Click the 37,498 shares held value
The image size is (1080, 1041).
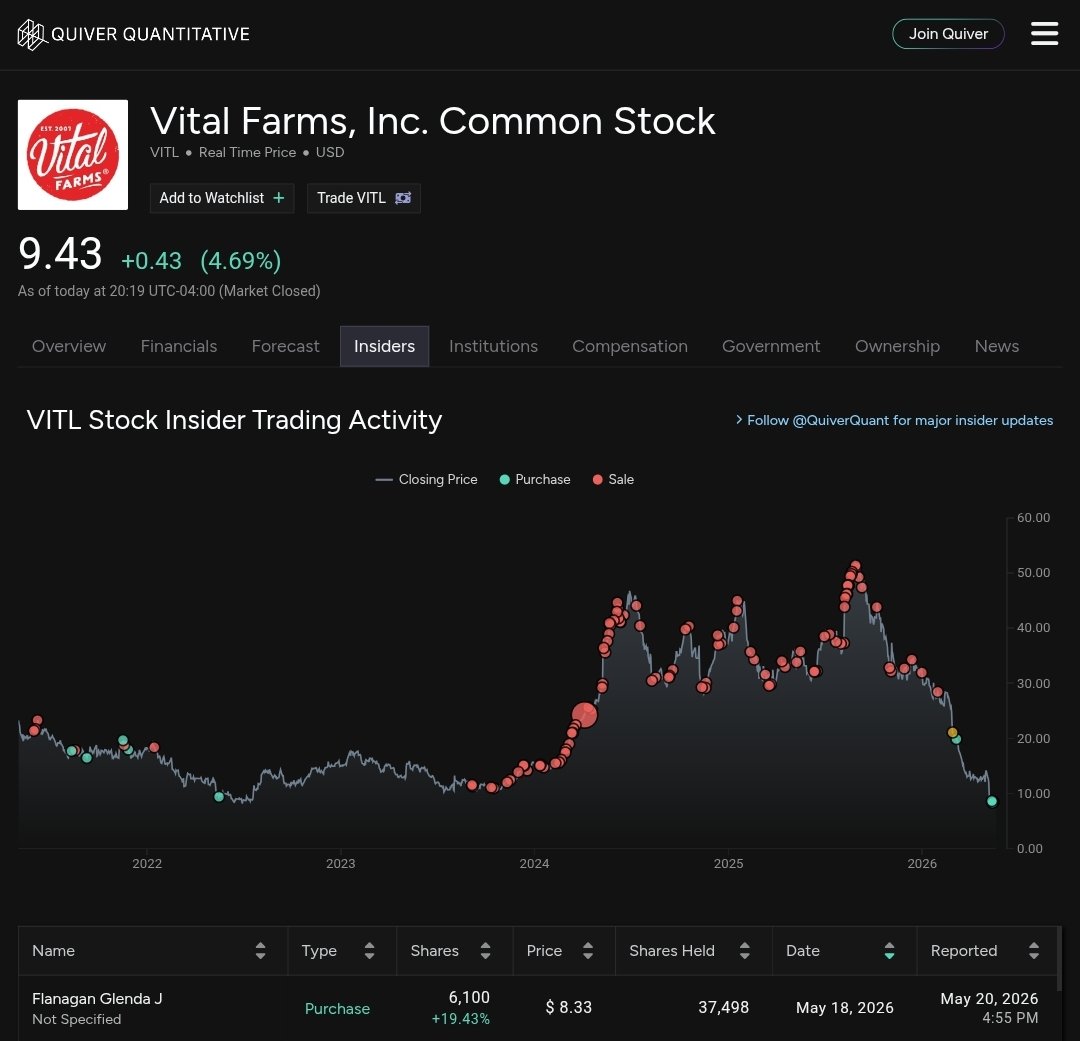723,1007
